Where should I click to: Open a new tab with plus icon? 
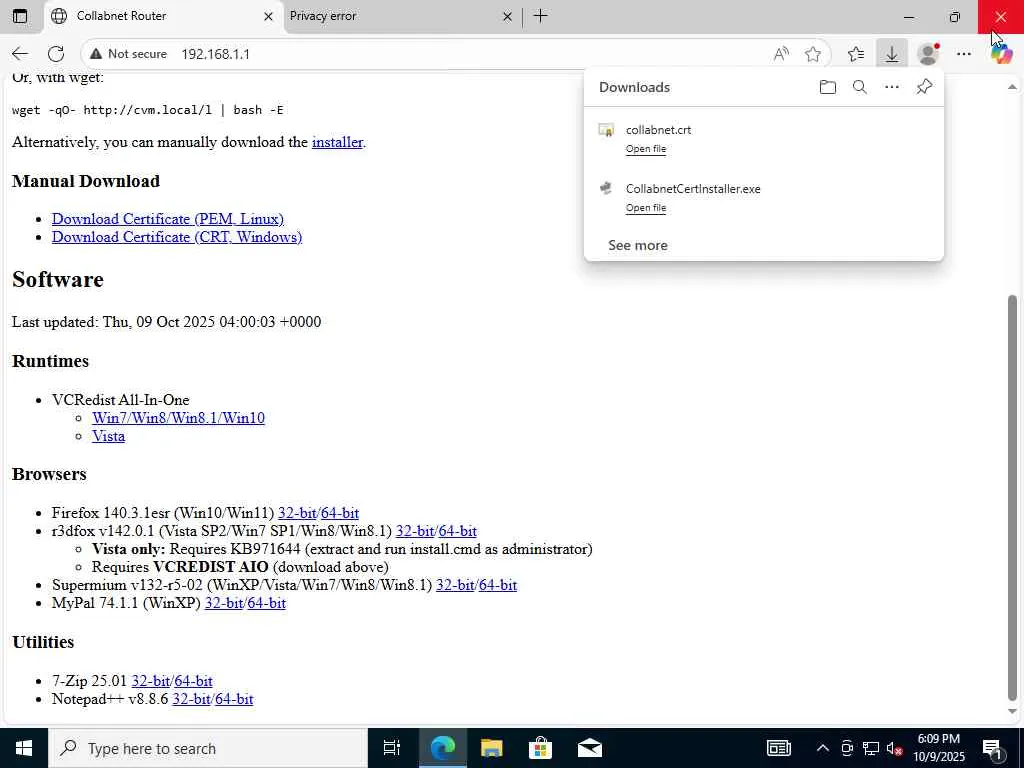(540, 16)
